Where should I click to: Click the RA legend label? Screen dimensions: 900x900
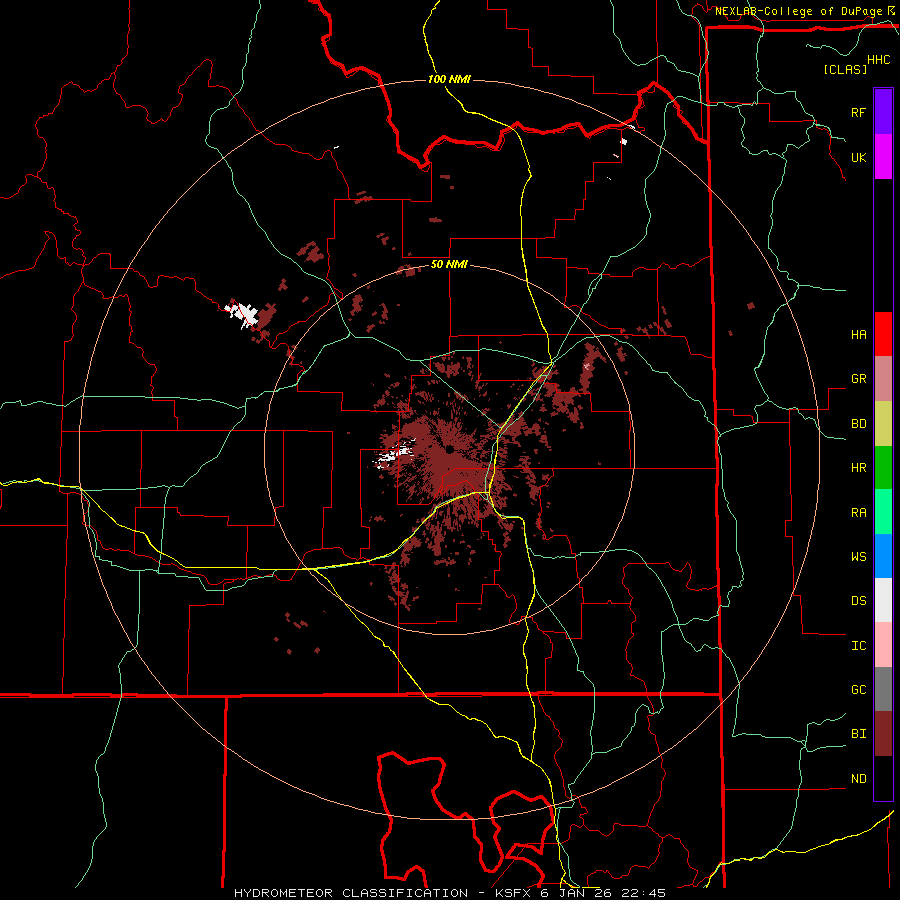point(858,513)
